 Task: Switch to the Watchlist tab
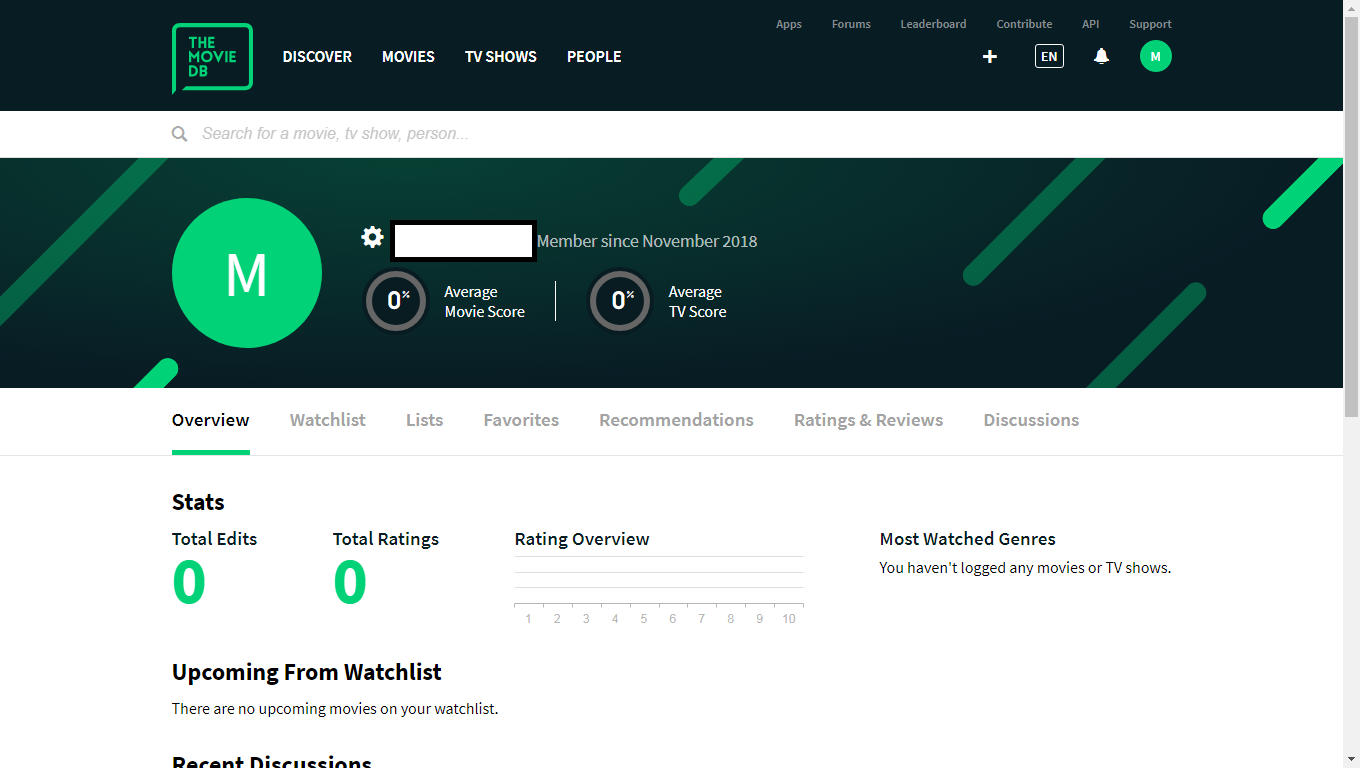tap(328, 420)
